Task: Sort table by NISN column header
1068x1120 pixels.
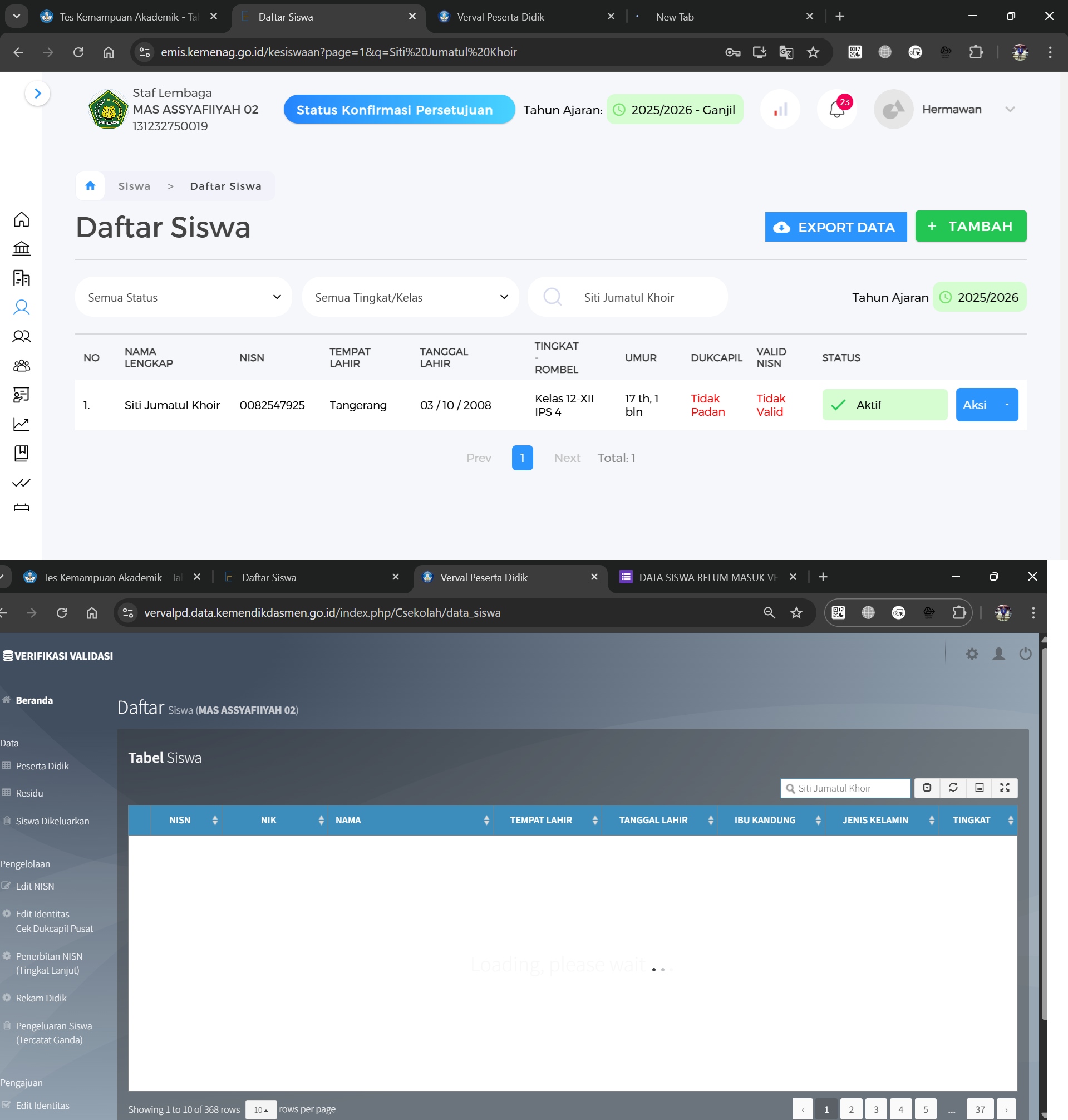Action: tap(180, 820)
